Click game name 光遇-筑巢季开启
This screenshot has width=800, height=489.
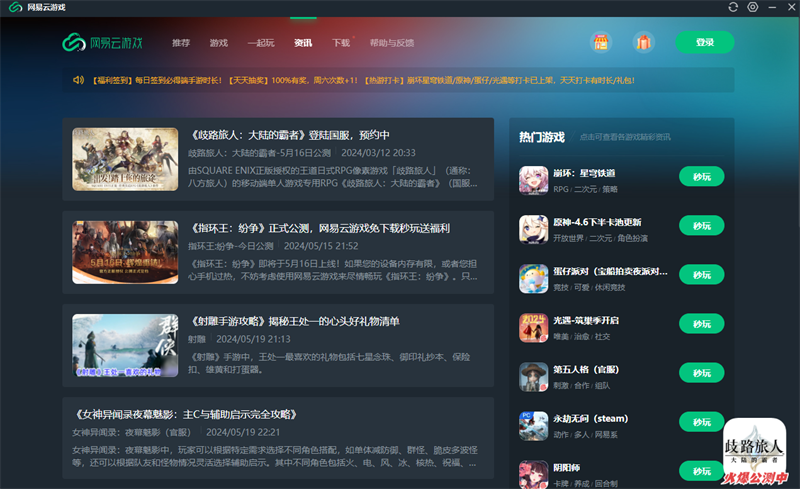(586, 320)
